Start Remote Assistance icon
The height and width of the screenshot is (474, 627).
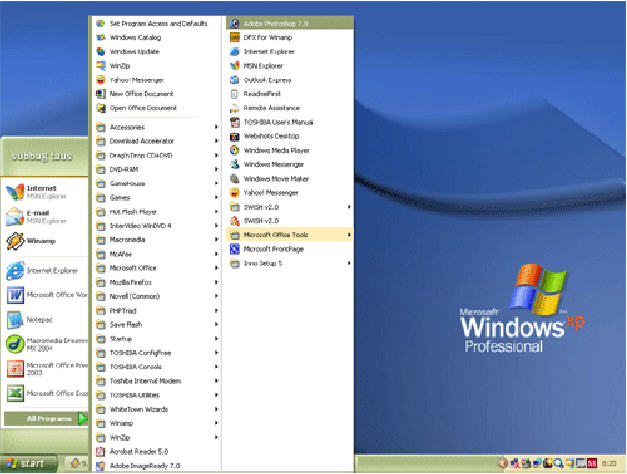(235, 108)
